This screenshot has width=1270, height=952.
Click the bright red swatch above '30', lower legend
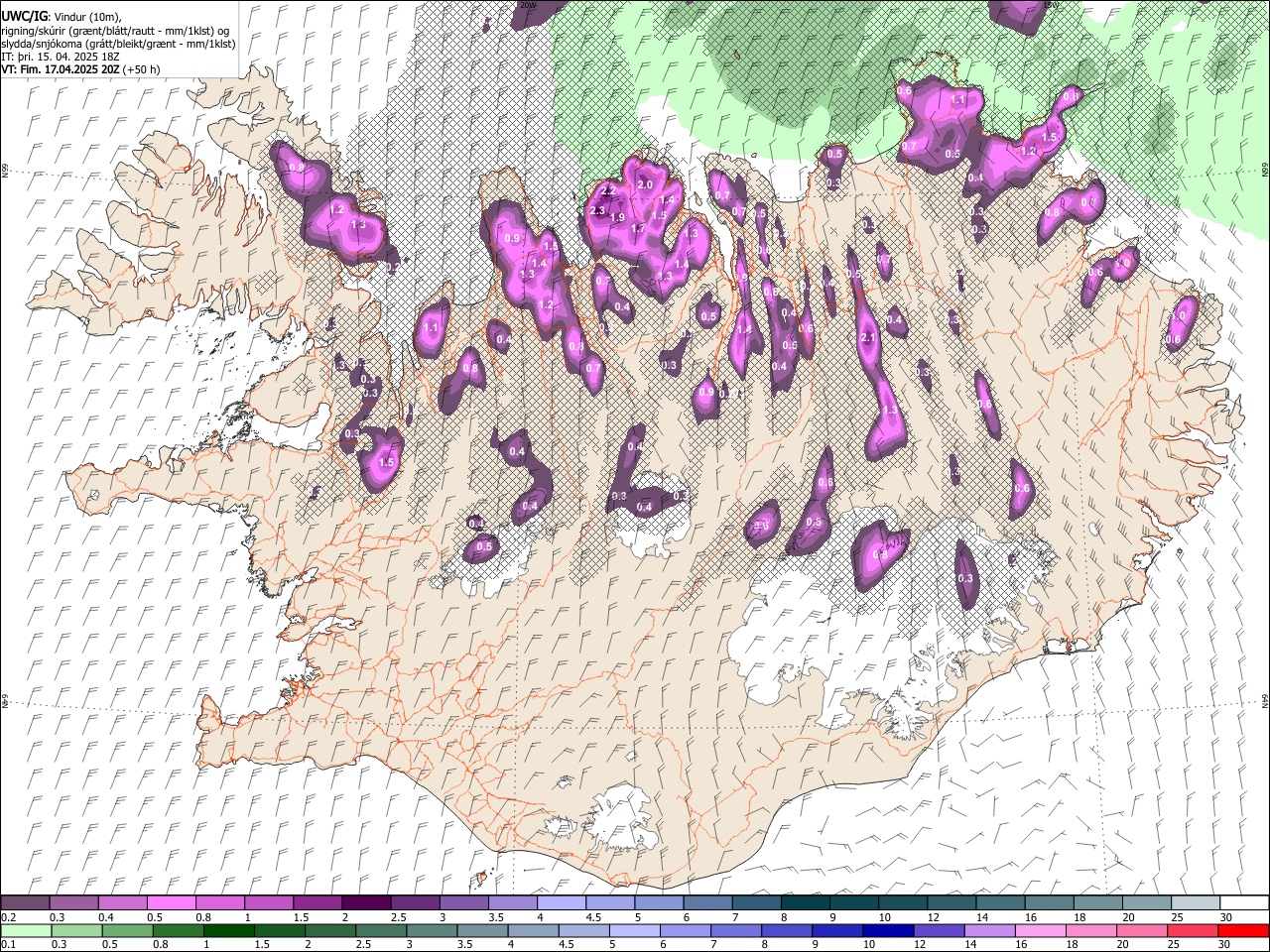1241,931
